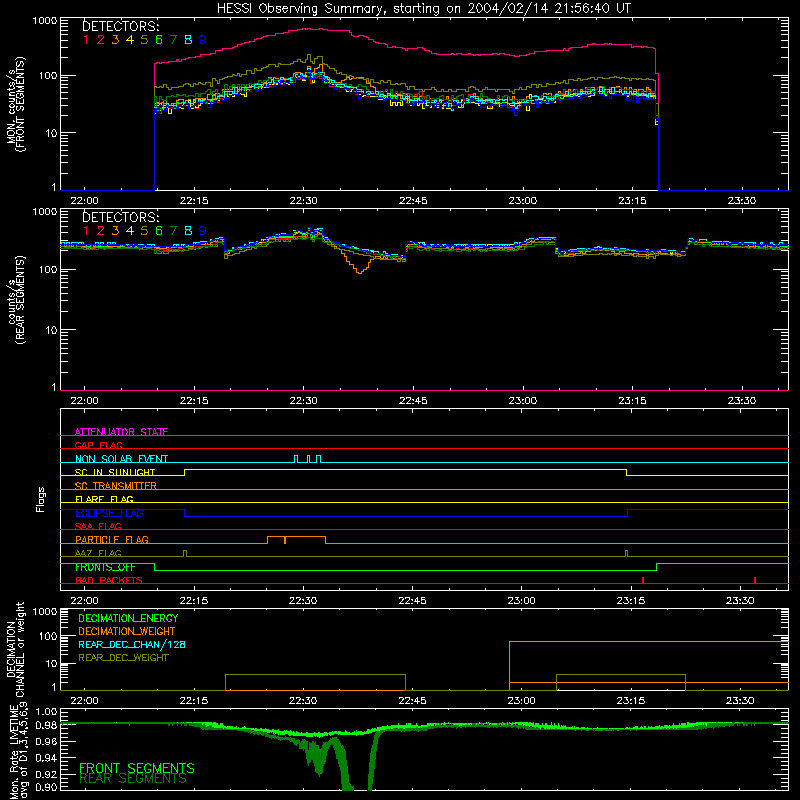Click the DECIMATION CHANNEL or weight axis title
The height and width of the screenshot is (800, 800).
coord(16,650)
